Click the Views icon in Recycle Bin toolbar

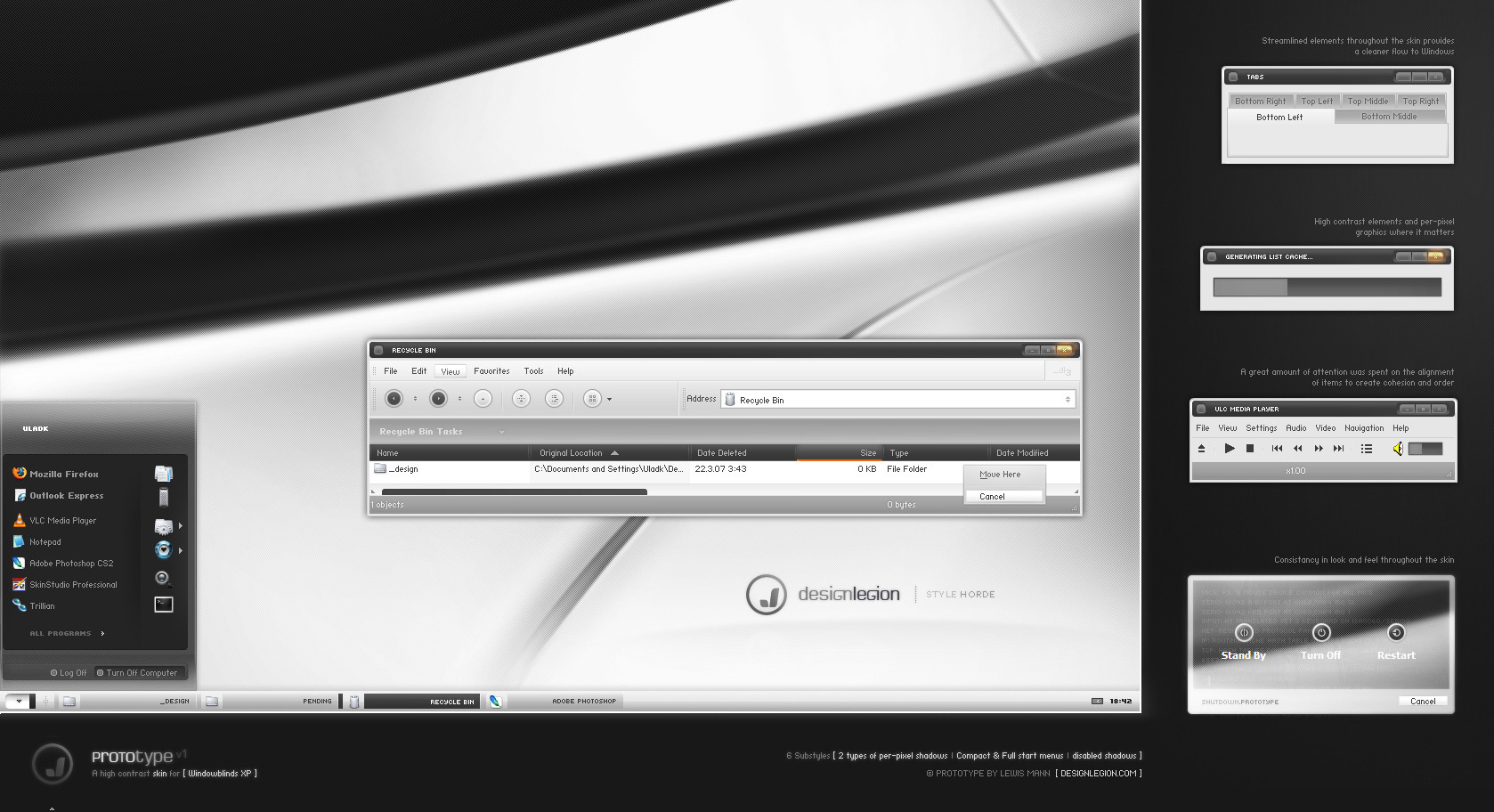click(x=592, y=399)
